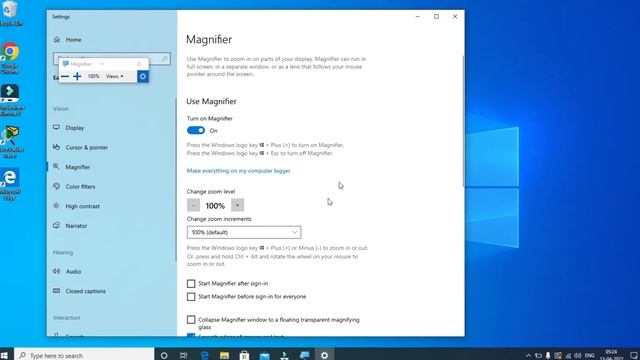
Task: Click the ENG language indicator
Action: pos(590,356)
